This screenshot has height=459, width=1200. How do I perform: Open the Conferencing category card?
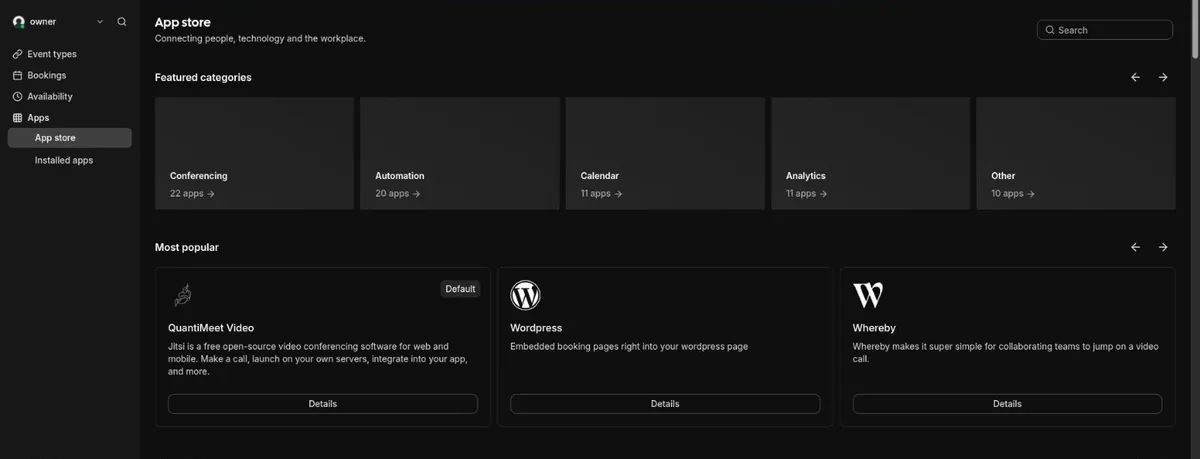pyautogui.click(x=255, y=153)
